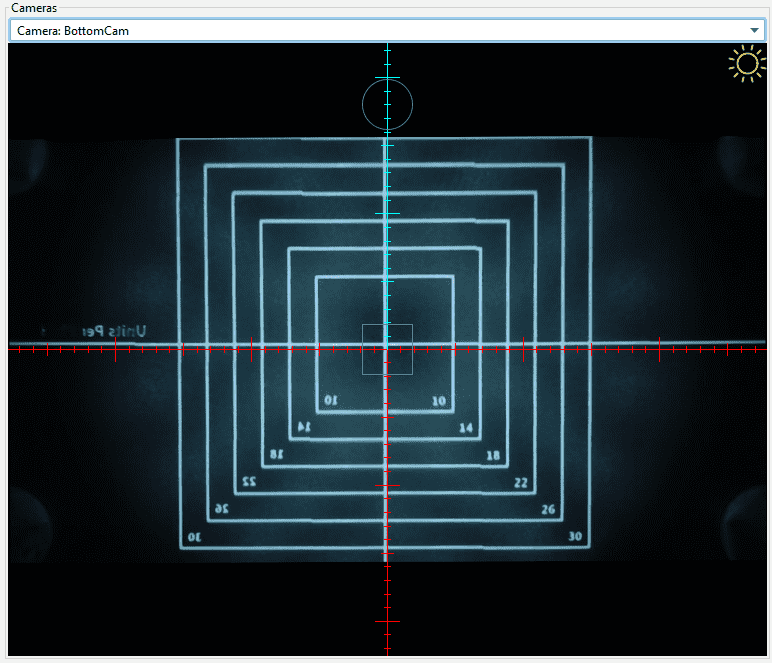The height and width of the screenshot is (663, 772).
Task: Click the 30 label at the bottom right
Action: [575, 537]
